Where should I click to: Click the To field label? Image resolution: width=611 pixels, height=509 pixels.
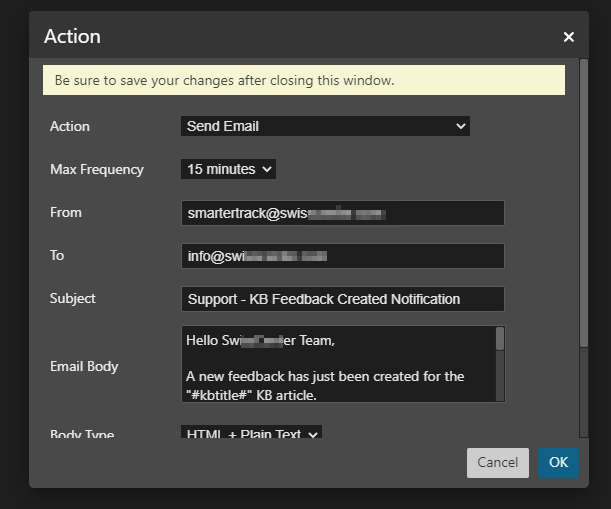(x=57, y=255)
